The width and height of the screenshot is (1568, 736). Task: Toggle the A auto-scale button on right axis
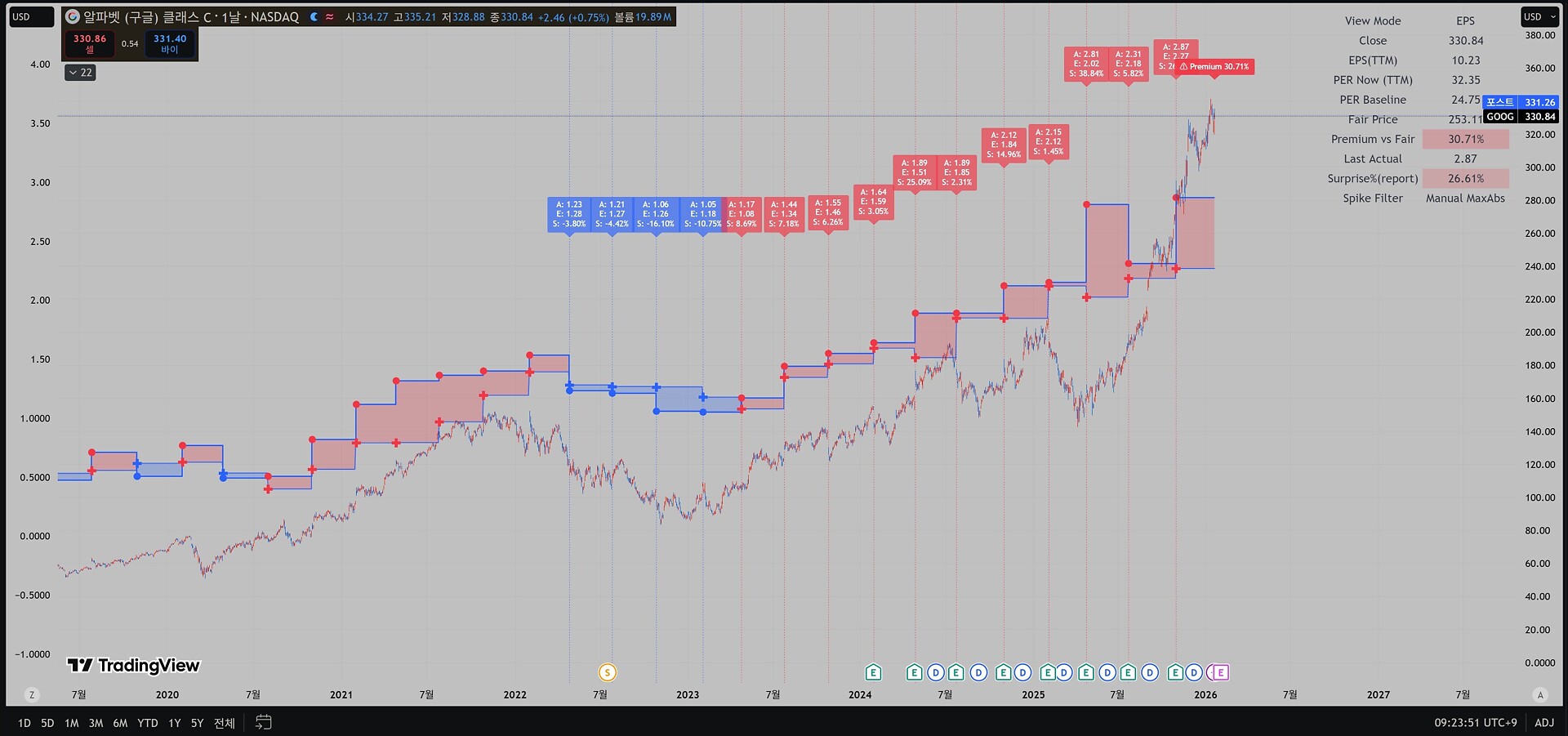[x=1541, y=695]
